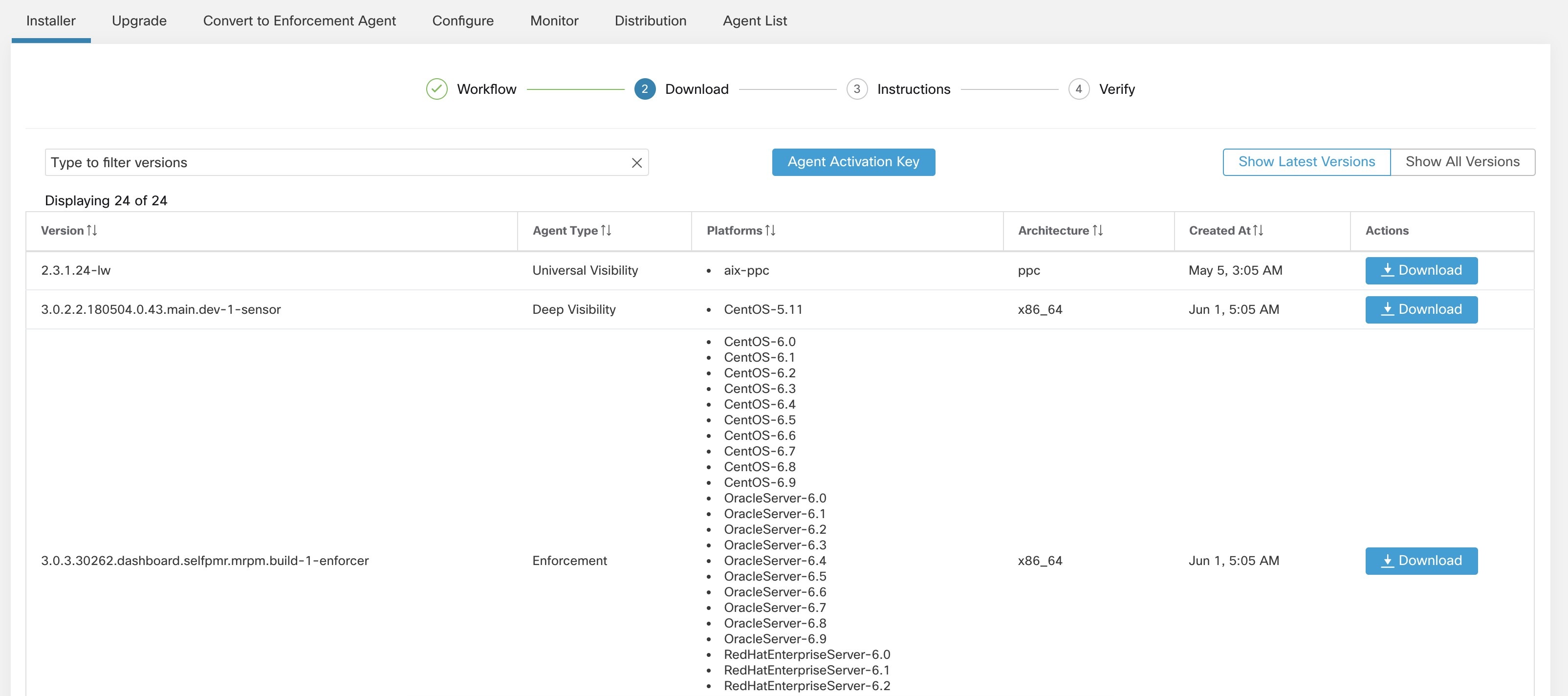Sort by Agent Type arrows icon

(x=606, y=230)
